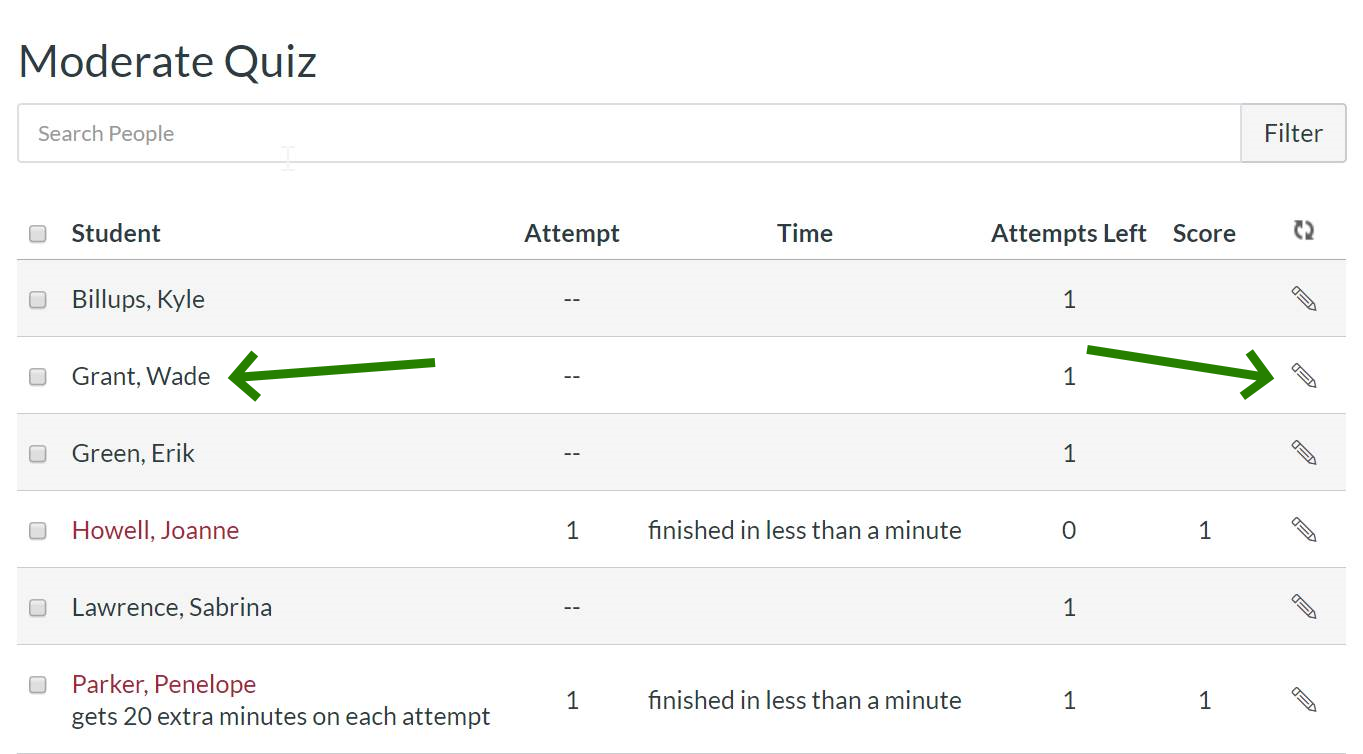Open pencil editor for Erik Green
The height and width of the screenshot is (754, 1363).
tap(1303, 453)
